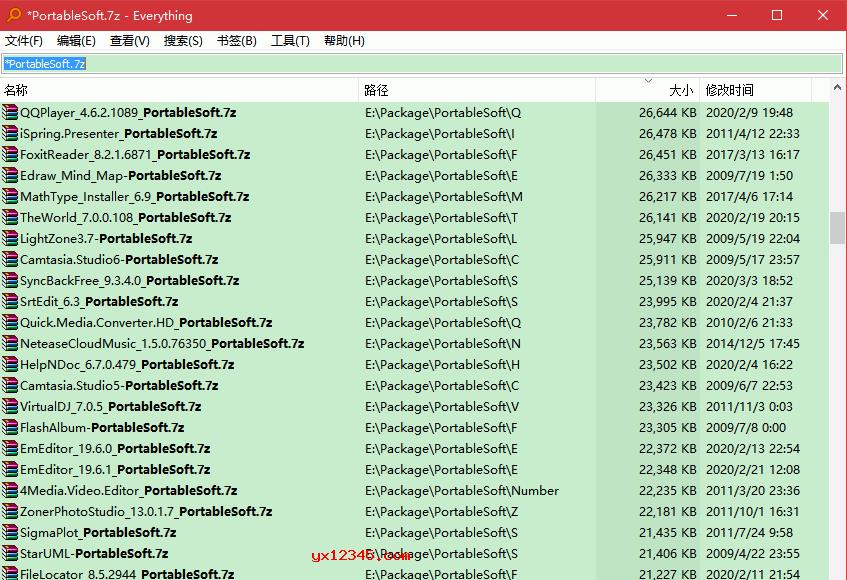Click the date 2014/12/5 17:45
The height and width of the screenshot is (580, 847).
click(x=752, y=343)
